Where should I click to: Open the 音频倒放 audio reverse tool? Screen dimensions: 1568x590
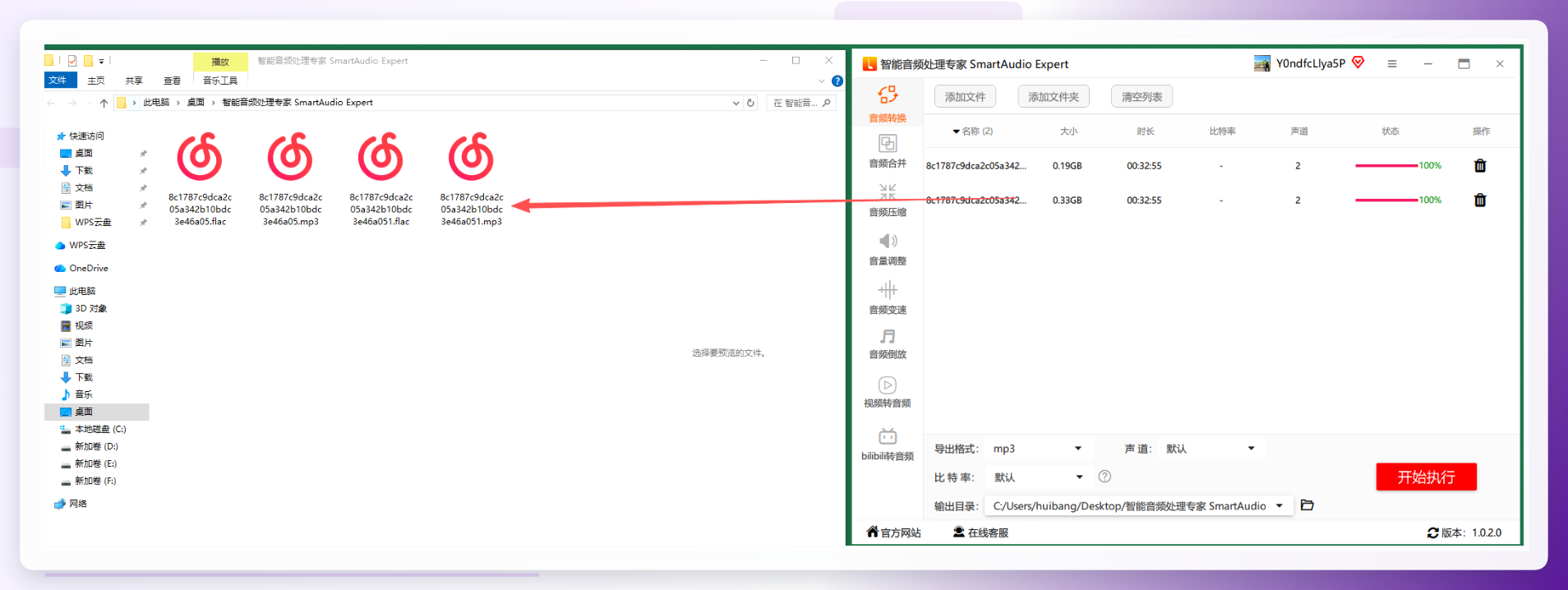click(888, 343)
